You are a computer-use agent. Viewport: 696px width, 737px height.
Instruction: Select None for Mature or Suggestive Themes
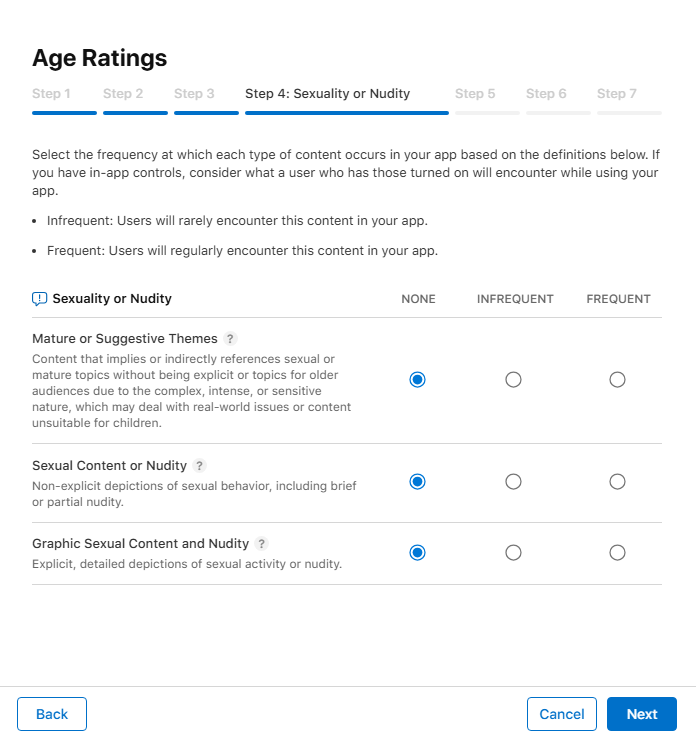coord(418,380)
